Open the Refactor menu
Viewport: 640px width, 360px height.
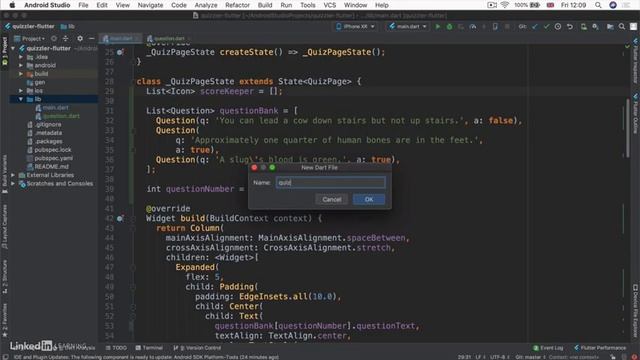(x=237, y=5)
